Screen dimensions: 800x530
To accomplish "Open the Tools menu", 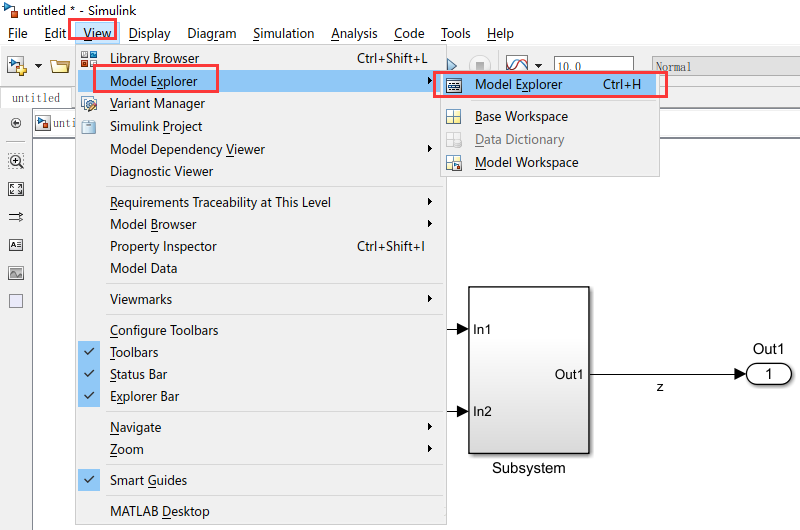I will [x=456, y=34].
